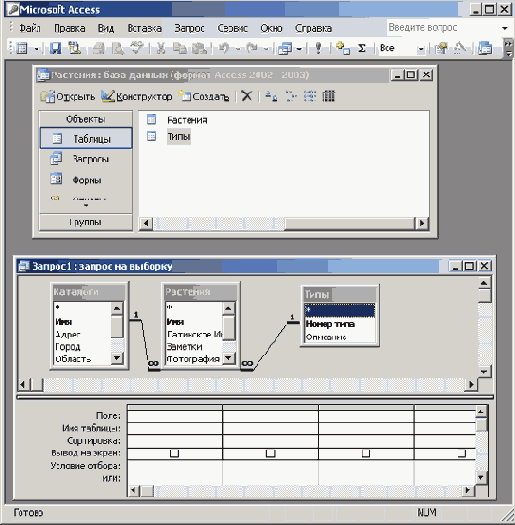
Task: Click the Copy icon in the toolbar
Action: (x=179, y=49)
